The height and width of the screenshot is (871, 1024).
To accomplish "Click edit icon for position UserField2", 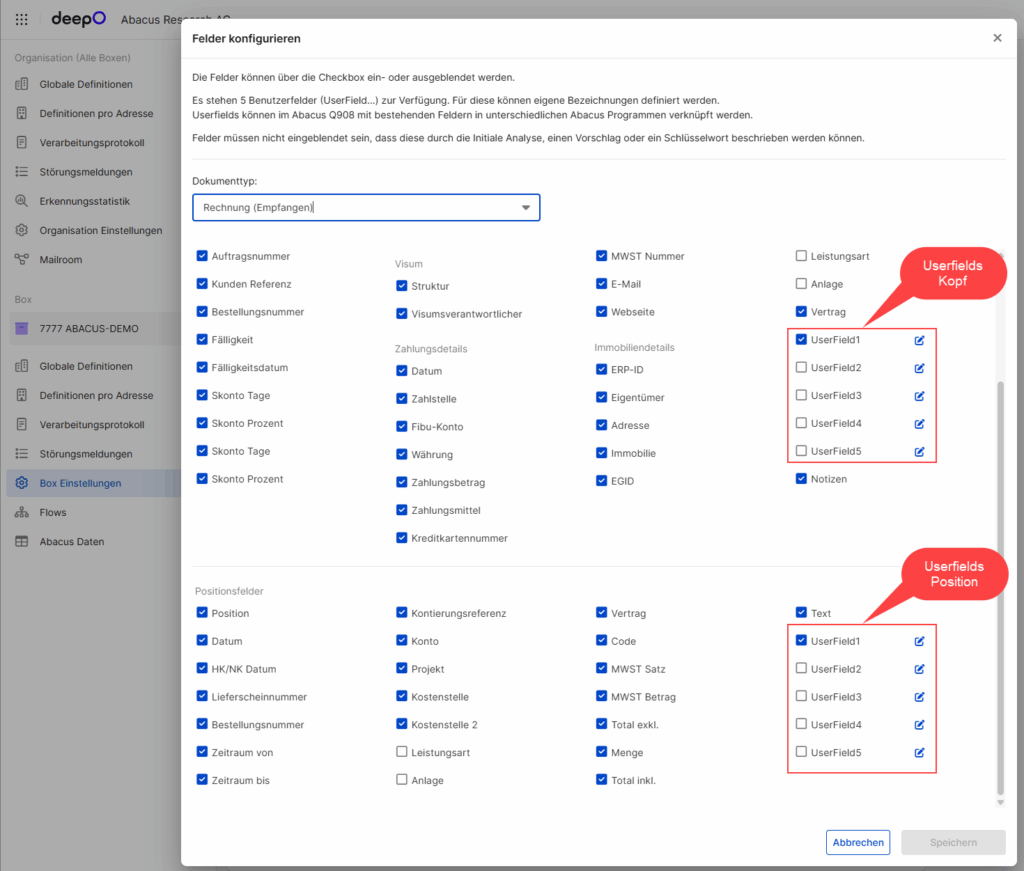I will 920,669.
